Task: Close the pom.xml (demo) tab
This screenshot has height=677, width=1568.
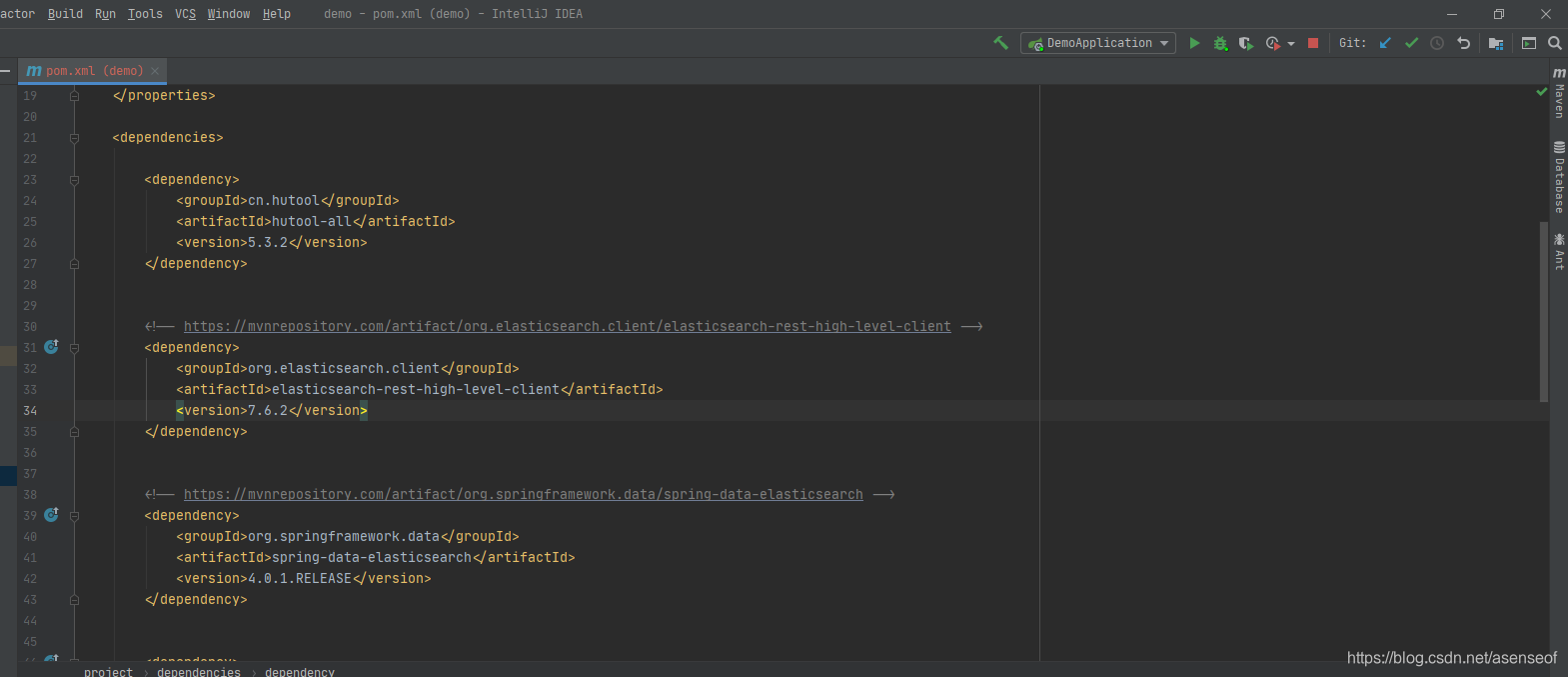Action: pyautogui.click(x=155, y=71)
